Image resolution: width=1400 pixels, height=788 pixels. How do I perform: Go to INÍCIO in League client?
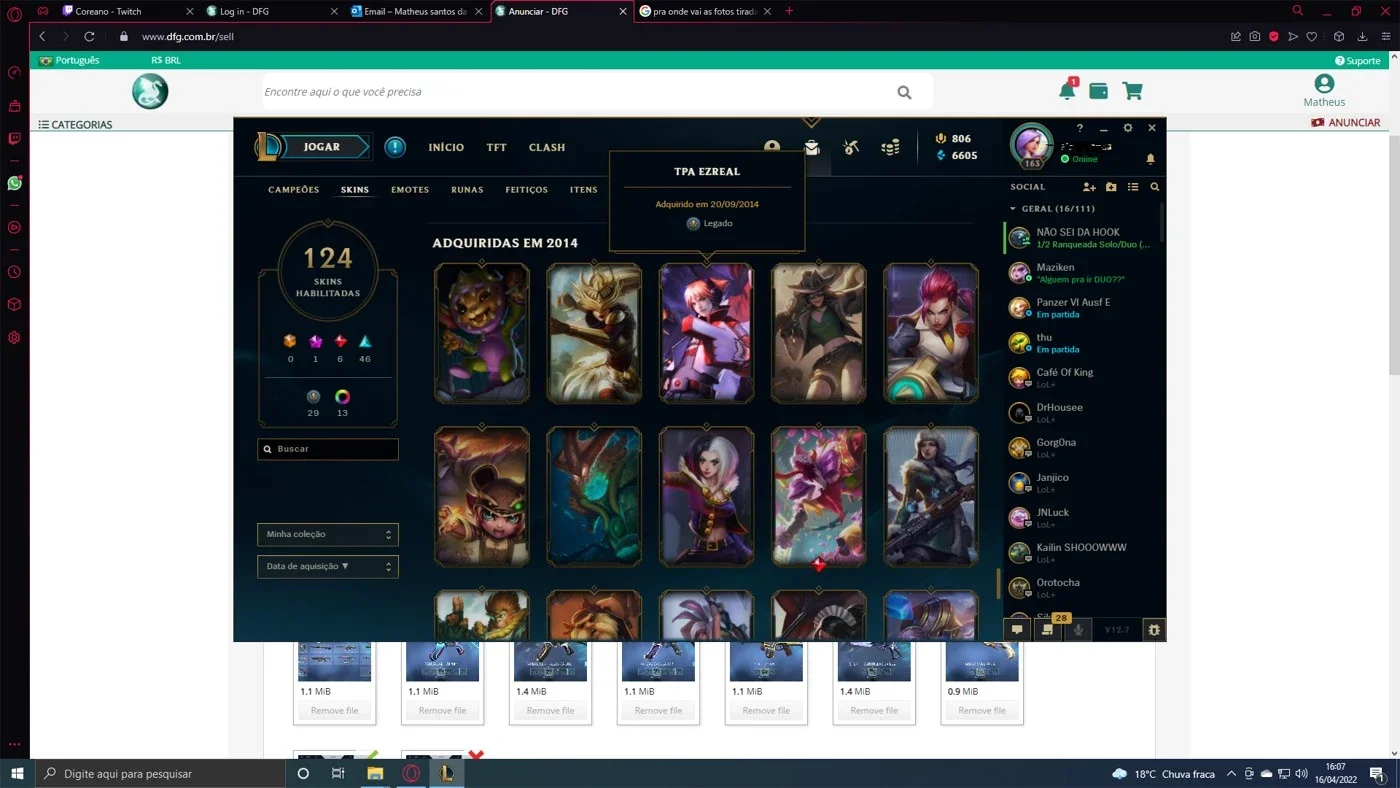click(446, 147)
